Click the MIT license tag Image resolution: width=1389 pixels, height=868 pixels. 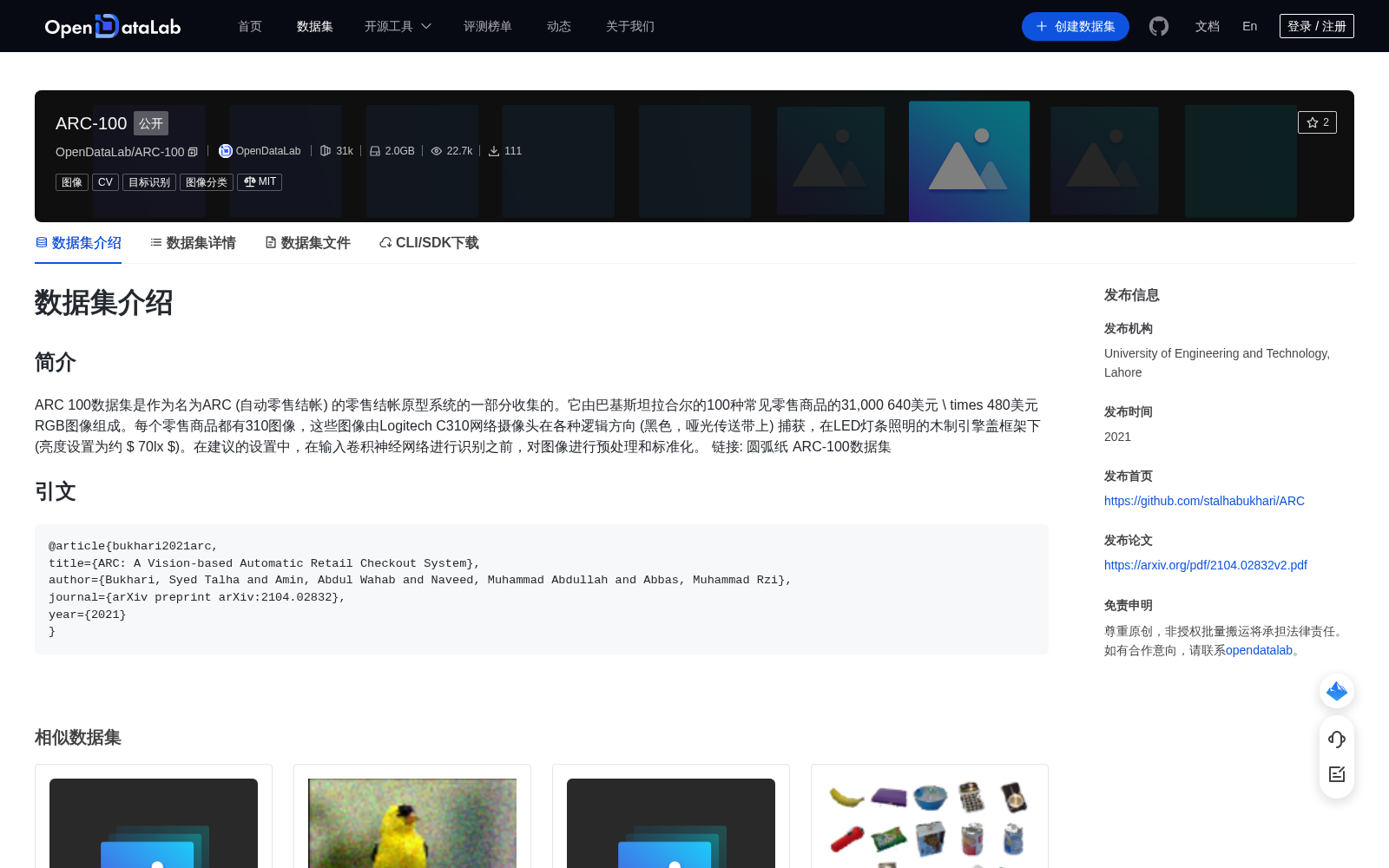tap(260, 182)
